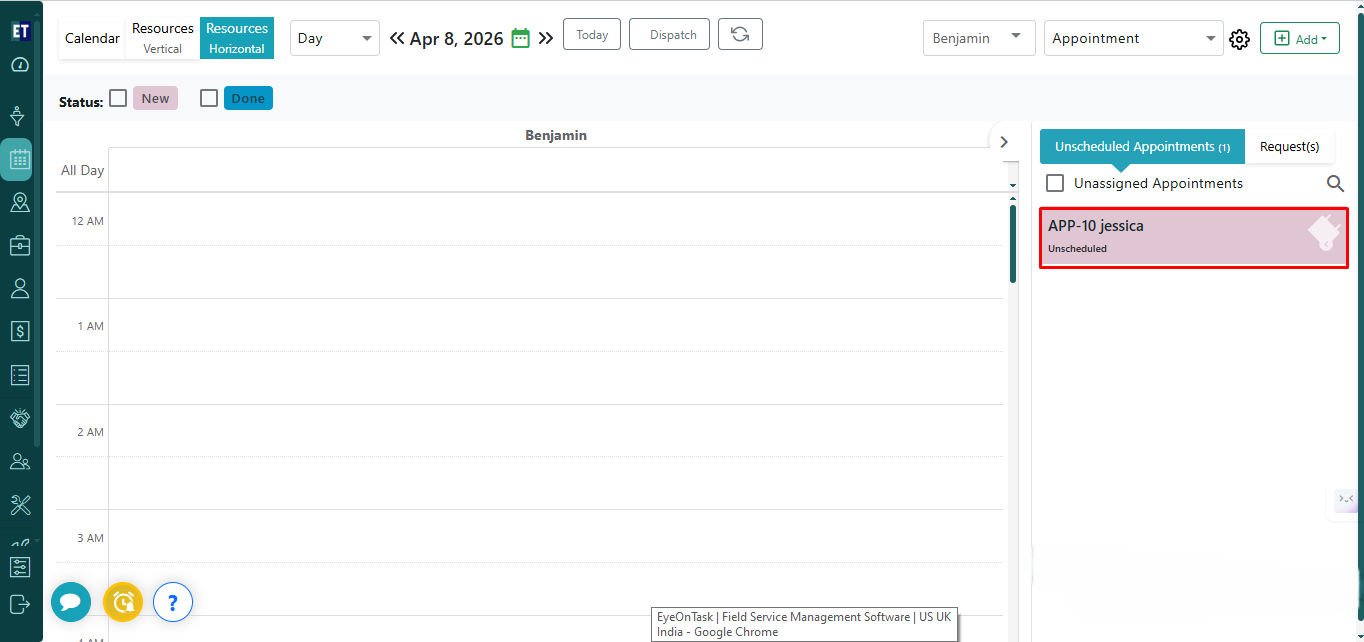Open the calendar date picker icon
This screenshot has width=1364, height=642.
pyautogui.click(x=520, y=38)
